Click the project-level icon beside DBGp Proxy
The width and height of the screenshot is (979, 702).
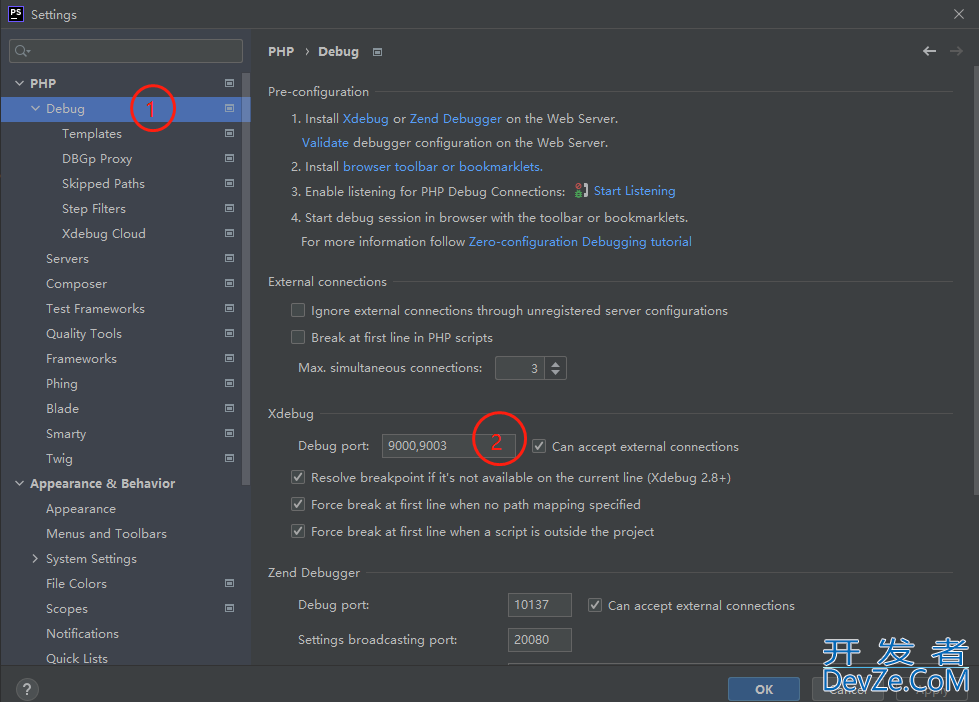click(x=229, y=158)
